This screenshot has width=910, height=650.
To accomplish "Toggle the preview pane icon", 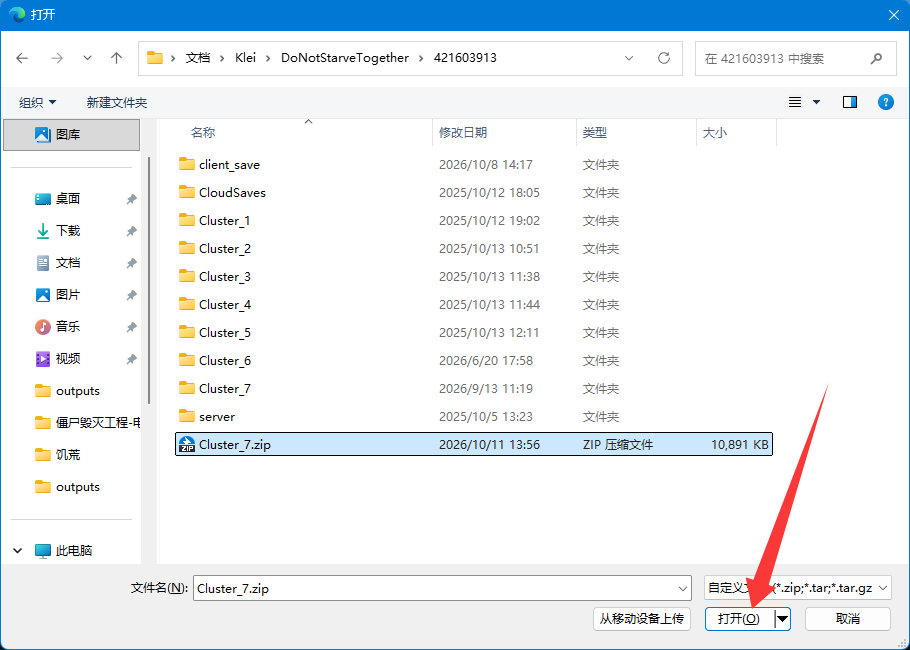I will point(850,102).
